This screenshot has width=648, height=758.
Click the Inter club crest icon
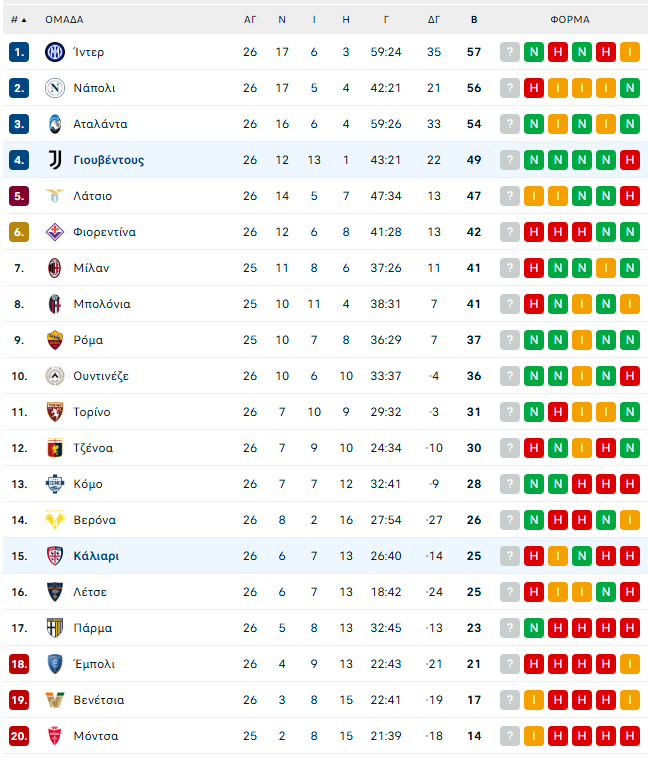tap(54, 52)
